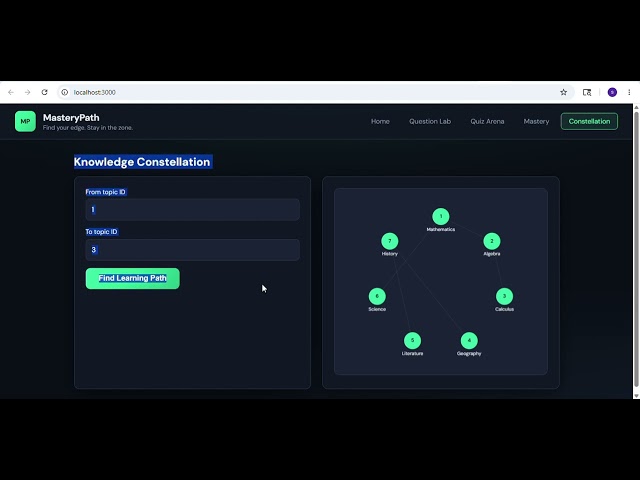Click the 'From topic ID' label

pos(105,192)
